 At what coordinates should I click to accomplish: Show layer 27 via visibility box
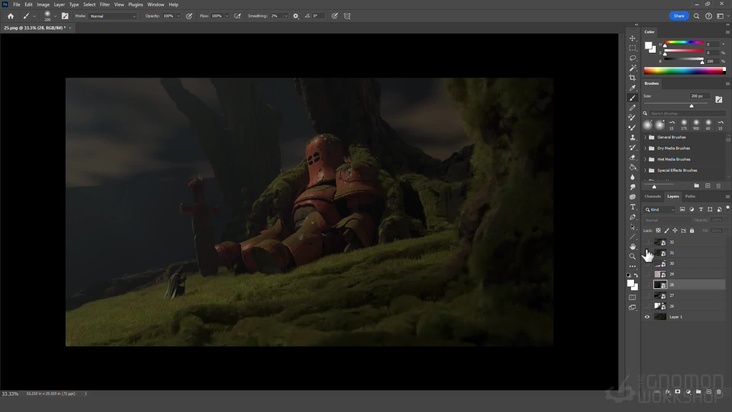pos(647,295)
